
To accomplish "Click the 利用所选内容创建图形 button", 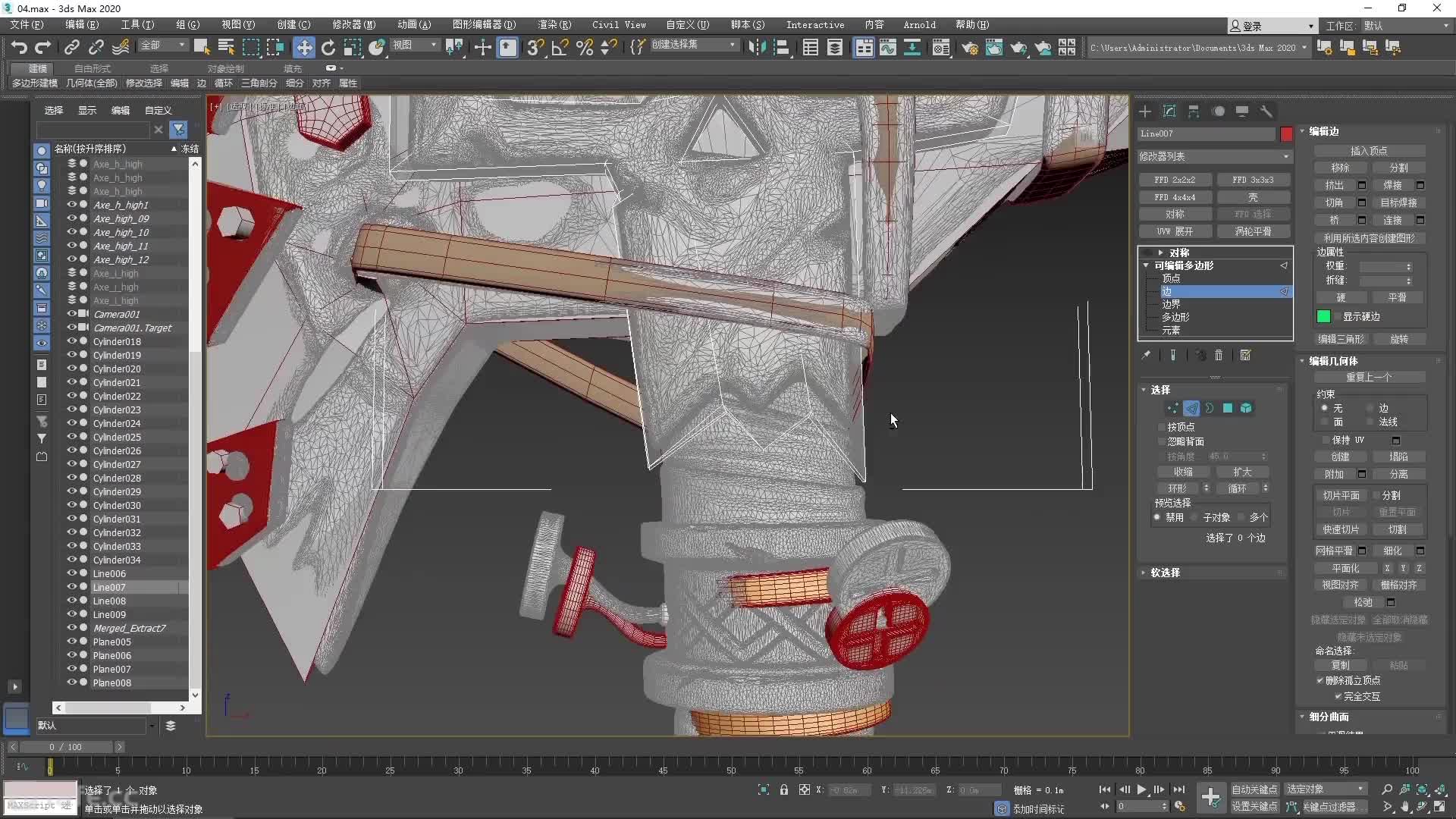I will point(1369,238).
